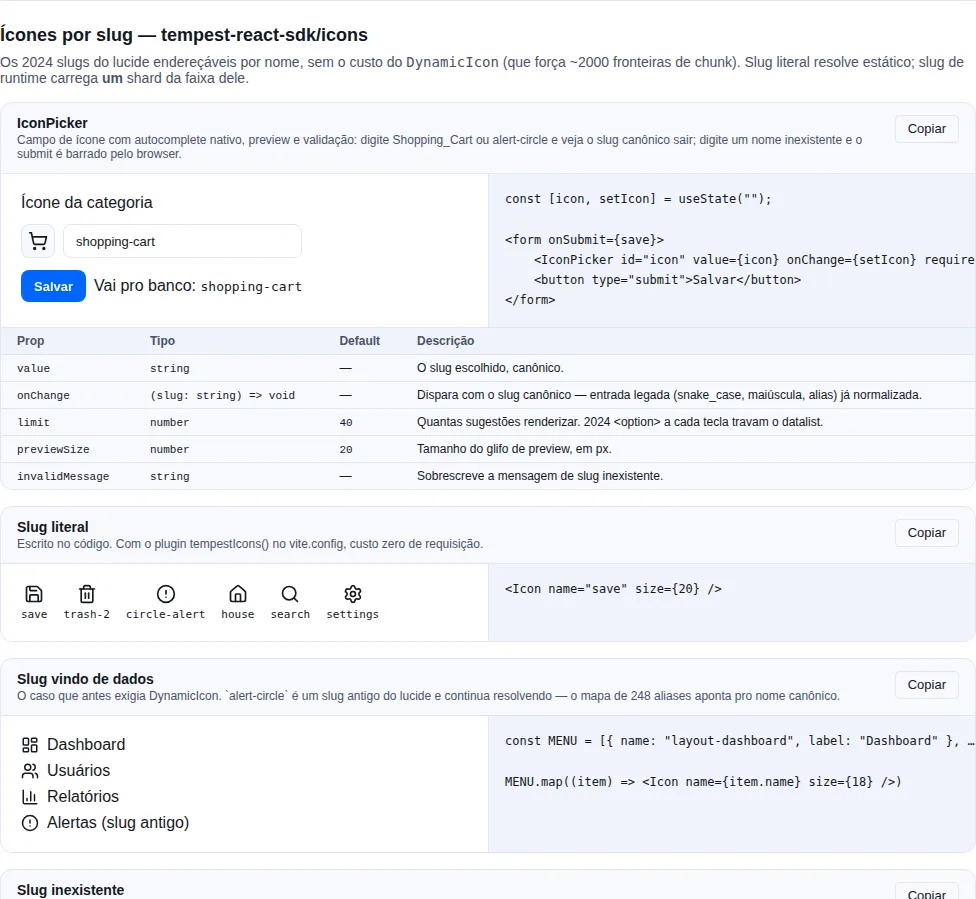Click the bar chart icon beside Relatórios
Screen dimensions: 976x899
click(x=30, y=797)
